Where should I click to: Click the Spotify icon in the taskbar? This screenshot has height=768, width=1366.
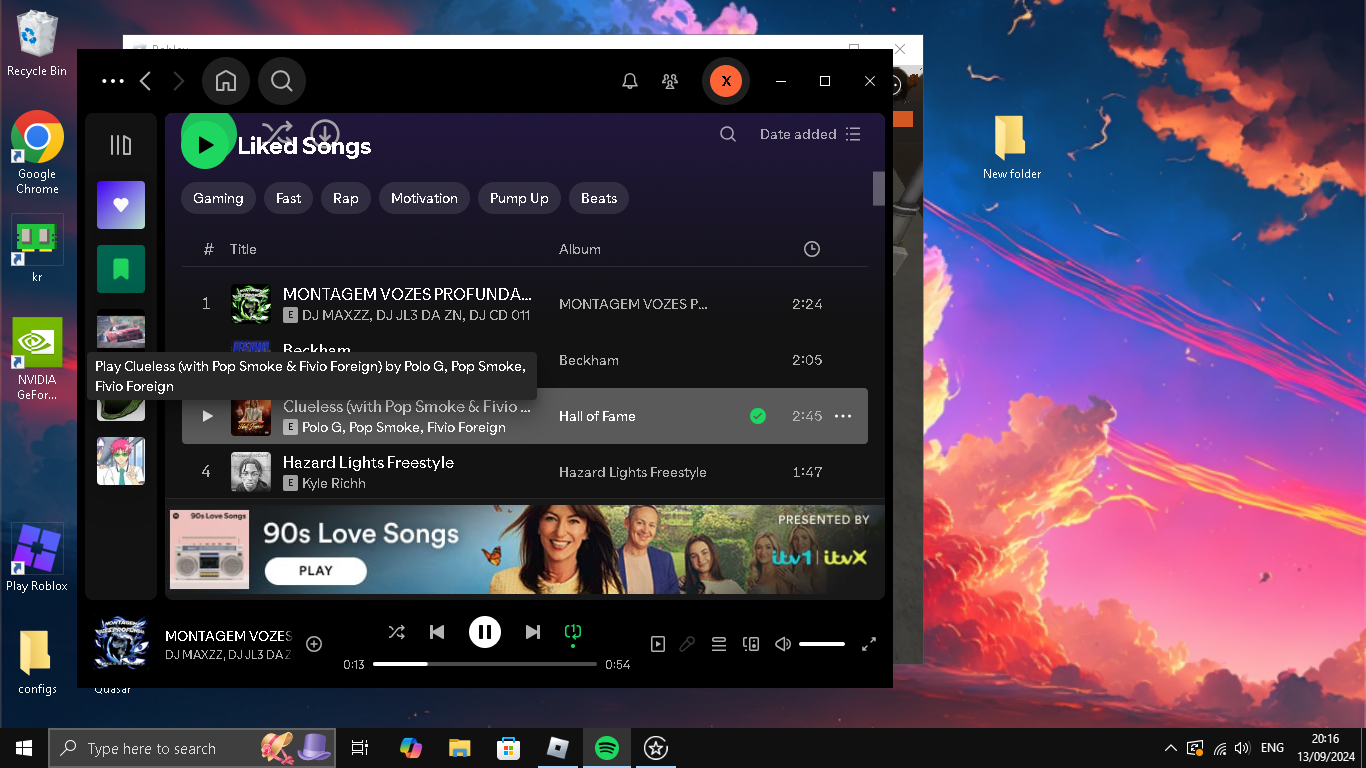point(606,748)
